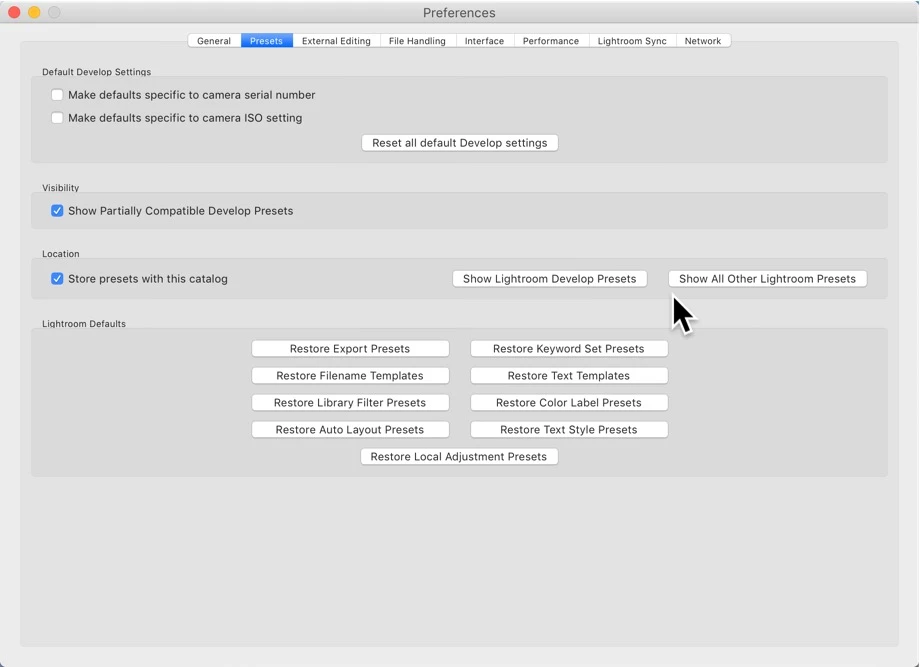
Task: Restore Text Style Presets
Action: coord(569,429)
